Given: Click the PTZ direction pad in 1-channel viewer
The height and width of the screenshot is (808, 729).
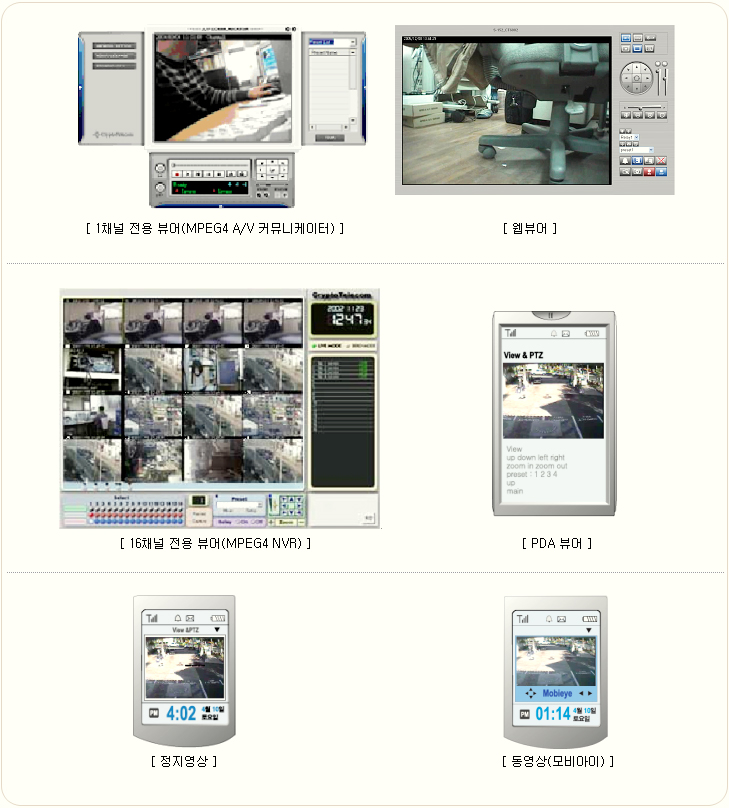Looking at the screenshot, I should pyautogui.click(x=272, y=168).
